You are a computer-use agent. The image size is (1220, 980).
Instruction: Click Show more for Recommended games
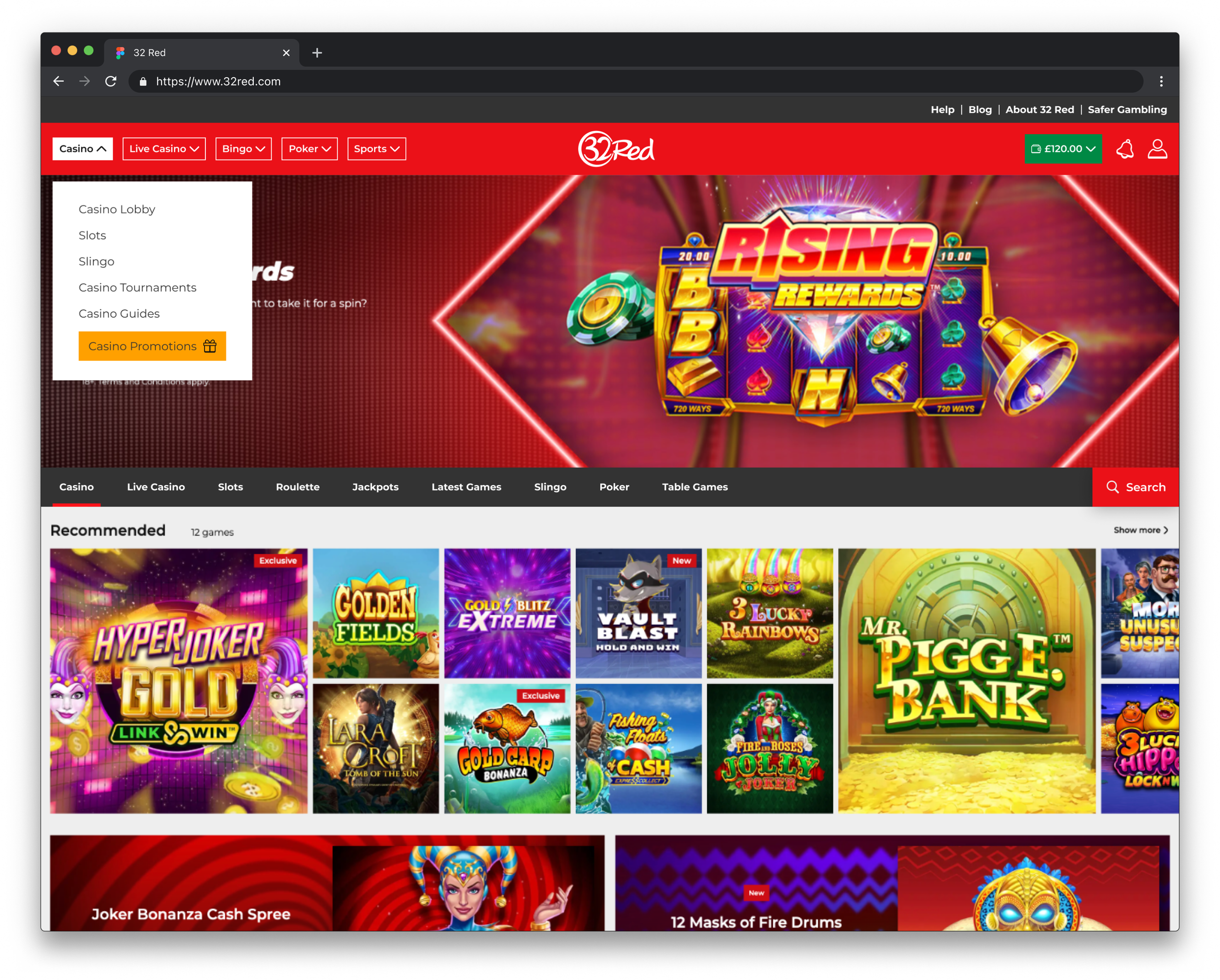(1140, 530)
